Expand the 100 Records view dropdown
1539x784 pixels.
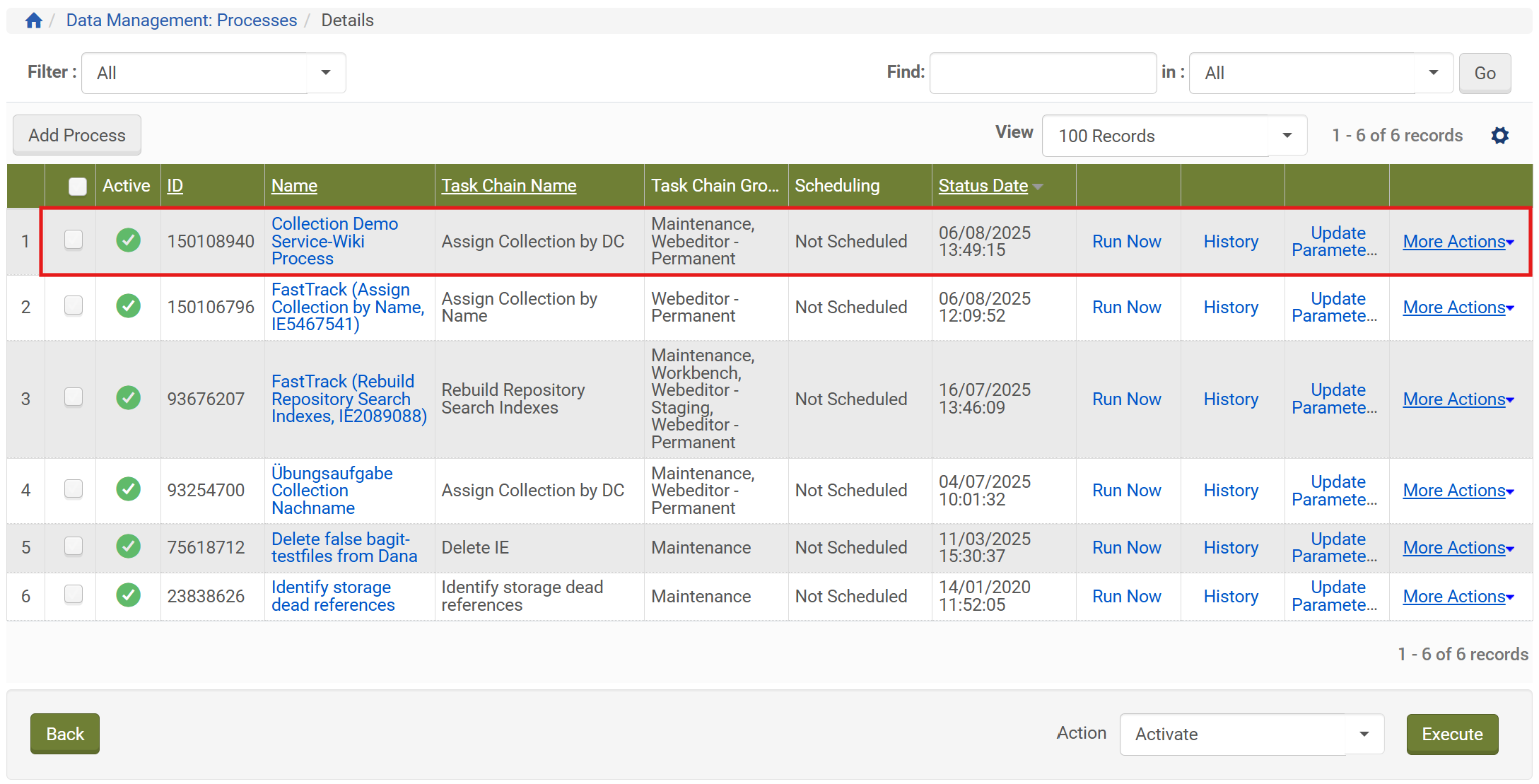[x=1174, y=136]
